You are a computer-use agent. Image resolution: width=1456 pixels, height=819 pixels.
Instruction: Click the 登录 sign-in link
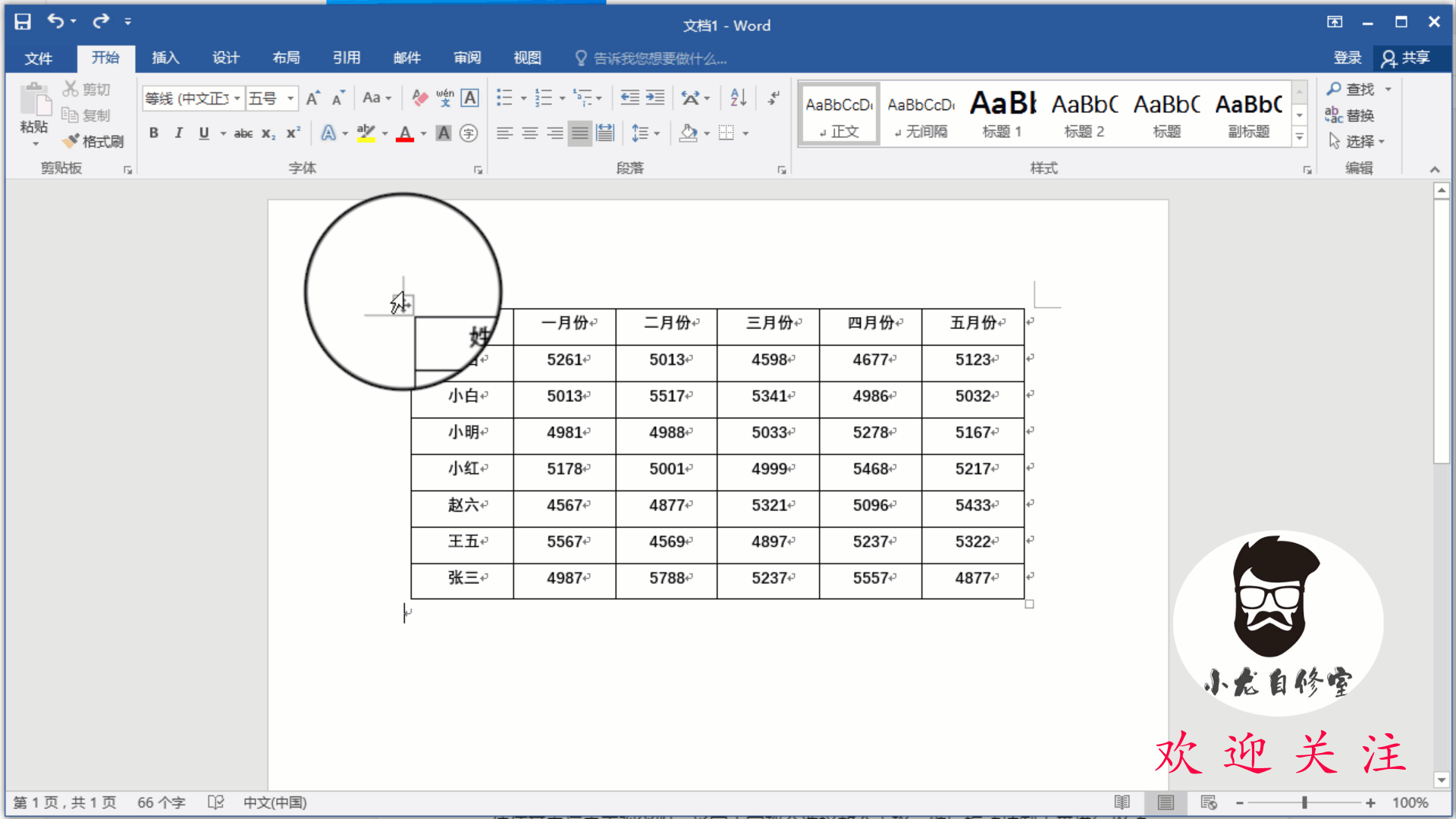coord(1347,58)
